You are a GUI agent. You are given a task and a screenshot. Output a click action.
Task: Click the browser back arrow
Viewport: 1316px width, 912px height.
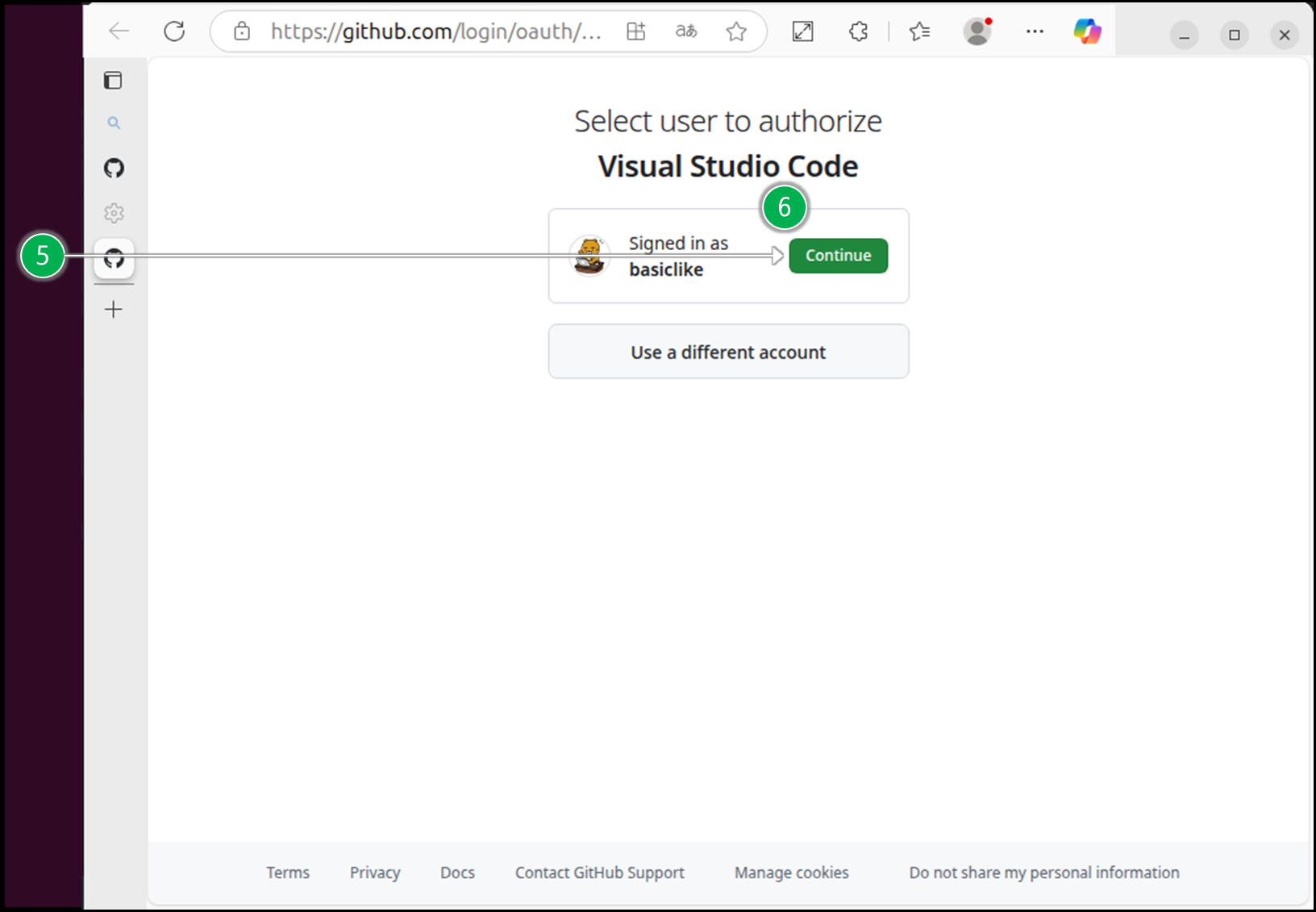pyautogui.click(x=119, y=31)
